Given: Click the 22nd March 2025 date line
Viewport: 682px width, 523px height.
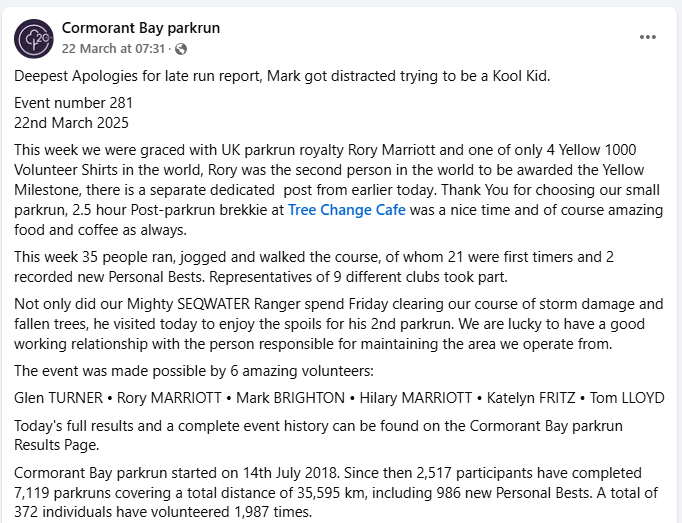Looking at the screenshot, I should click(x=72, y=123).
